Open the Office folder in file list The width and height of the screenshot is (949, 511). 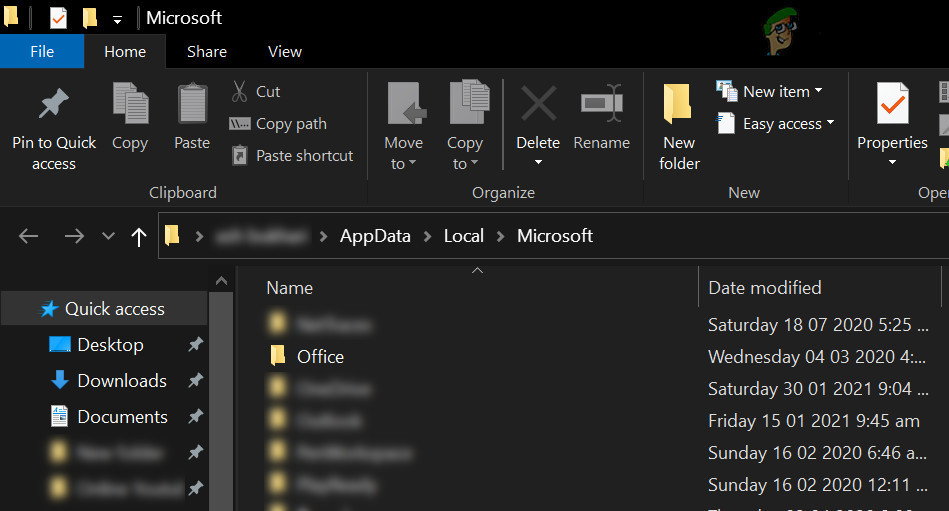(x=320, y=357)
